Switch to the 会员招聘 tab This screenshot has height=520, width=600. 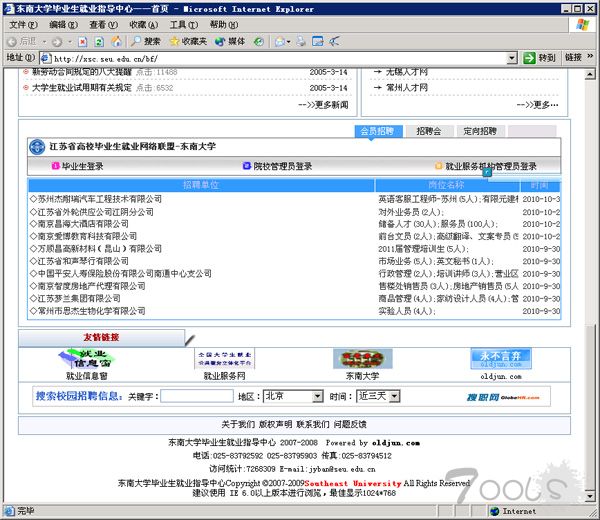click(x=378, y=131)
